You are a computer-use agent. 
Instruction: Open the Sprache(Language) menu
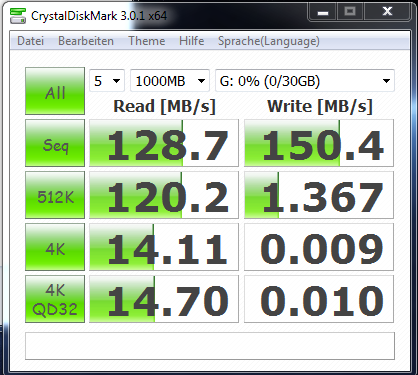269,41
